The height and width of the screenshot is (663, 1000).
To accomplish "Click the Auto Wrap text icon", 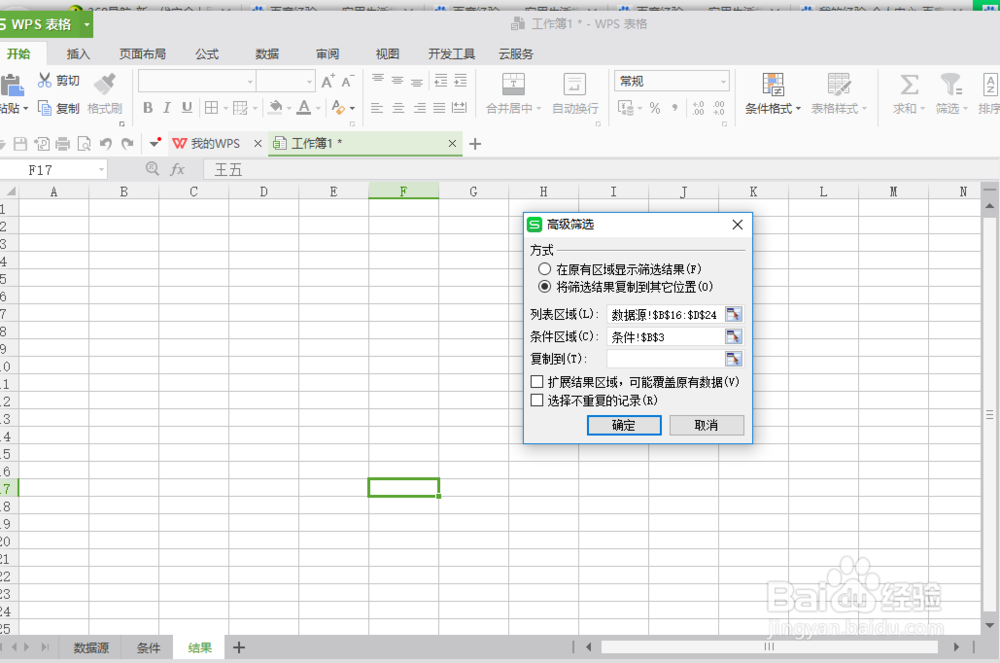I will [575, 84].
